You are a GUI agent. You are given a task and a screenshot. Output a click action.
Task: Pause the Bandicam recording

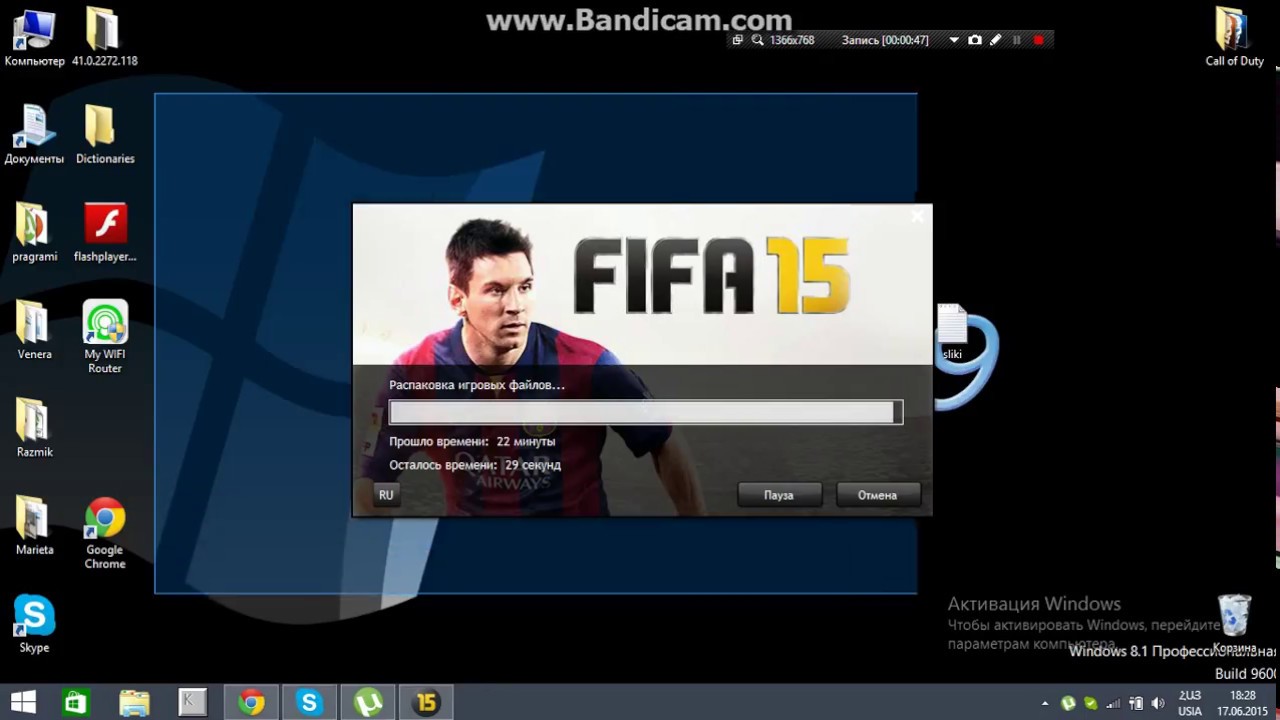[1017, 40]
